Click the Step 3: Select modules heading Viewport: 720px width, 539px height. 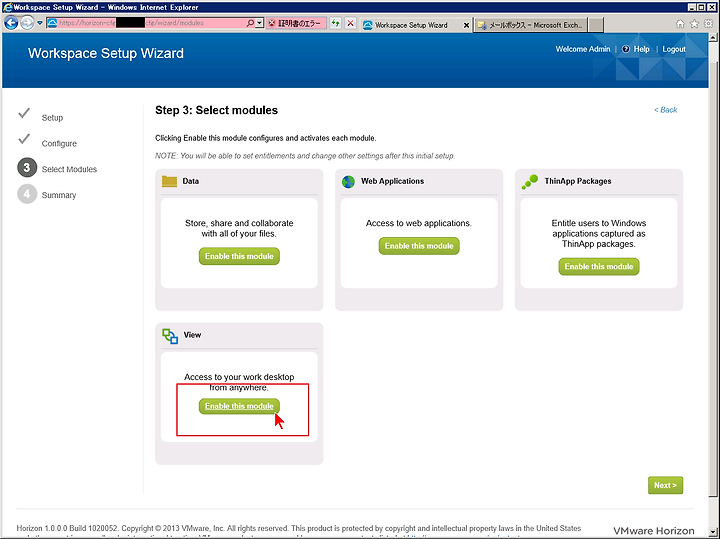[x=216, y=110]
